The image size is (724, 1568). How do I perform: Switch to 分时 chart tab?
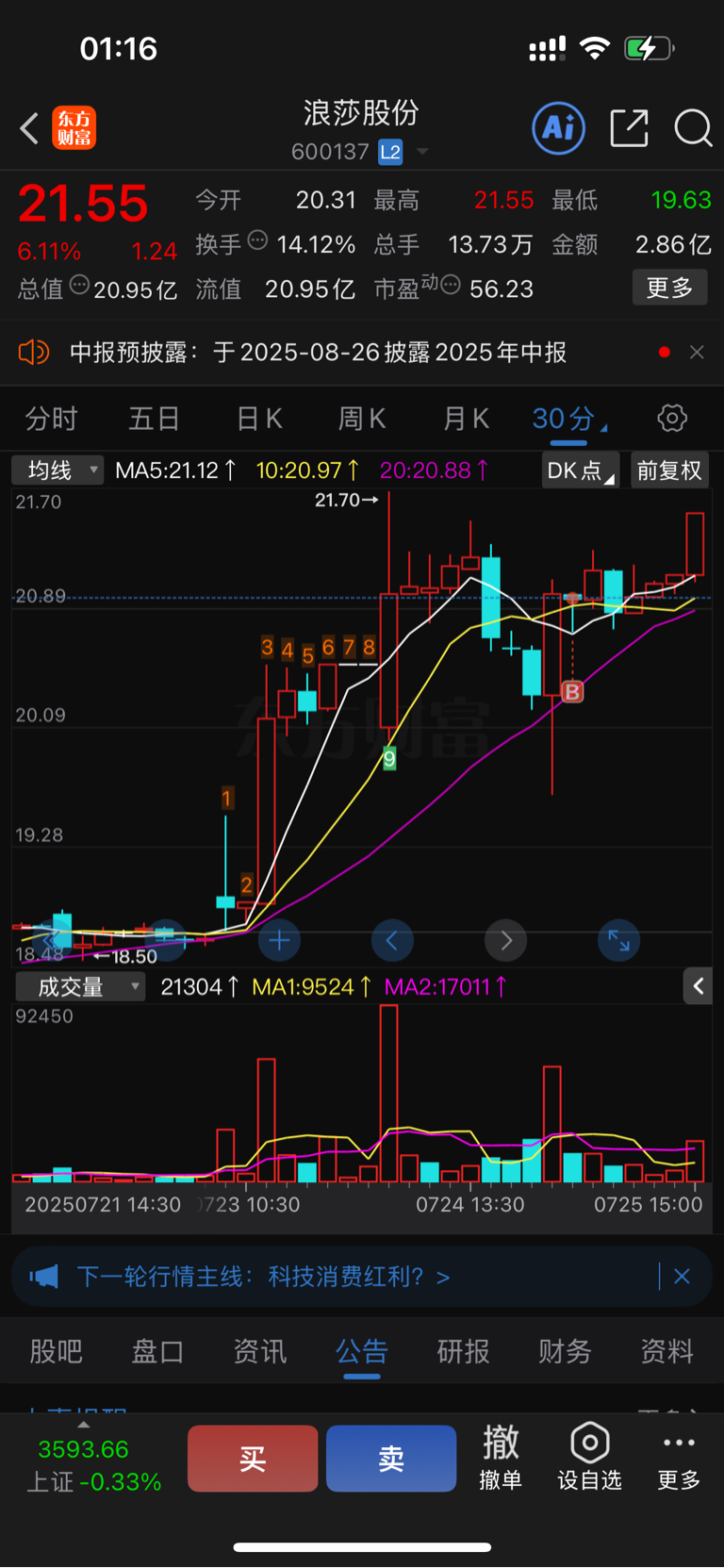tap(51, 419)
